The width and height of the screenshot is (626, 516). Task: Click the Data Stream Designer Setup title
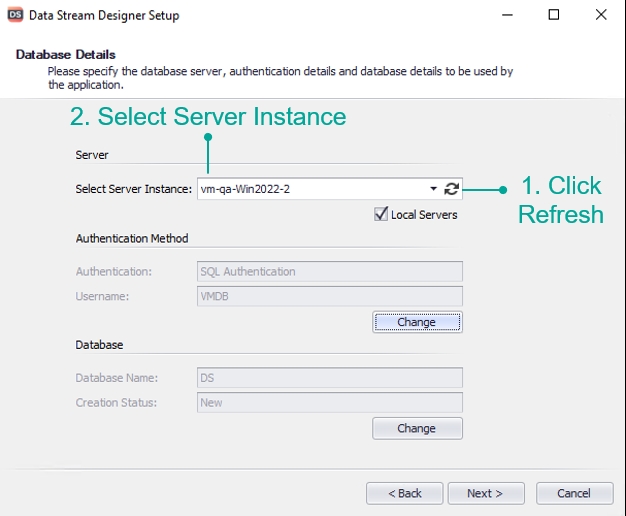104,16
